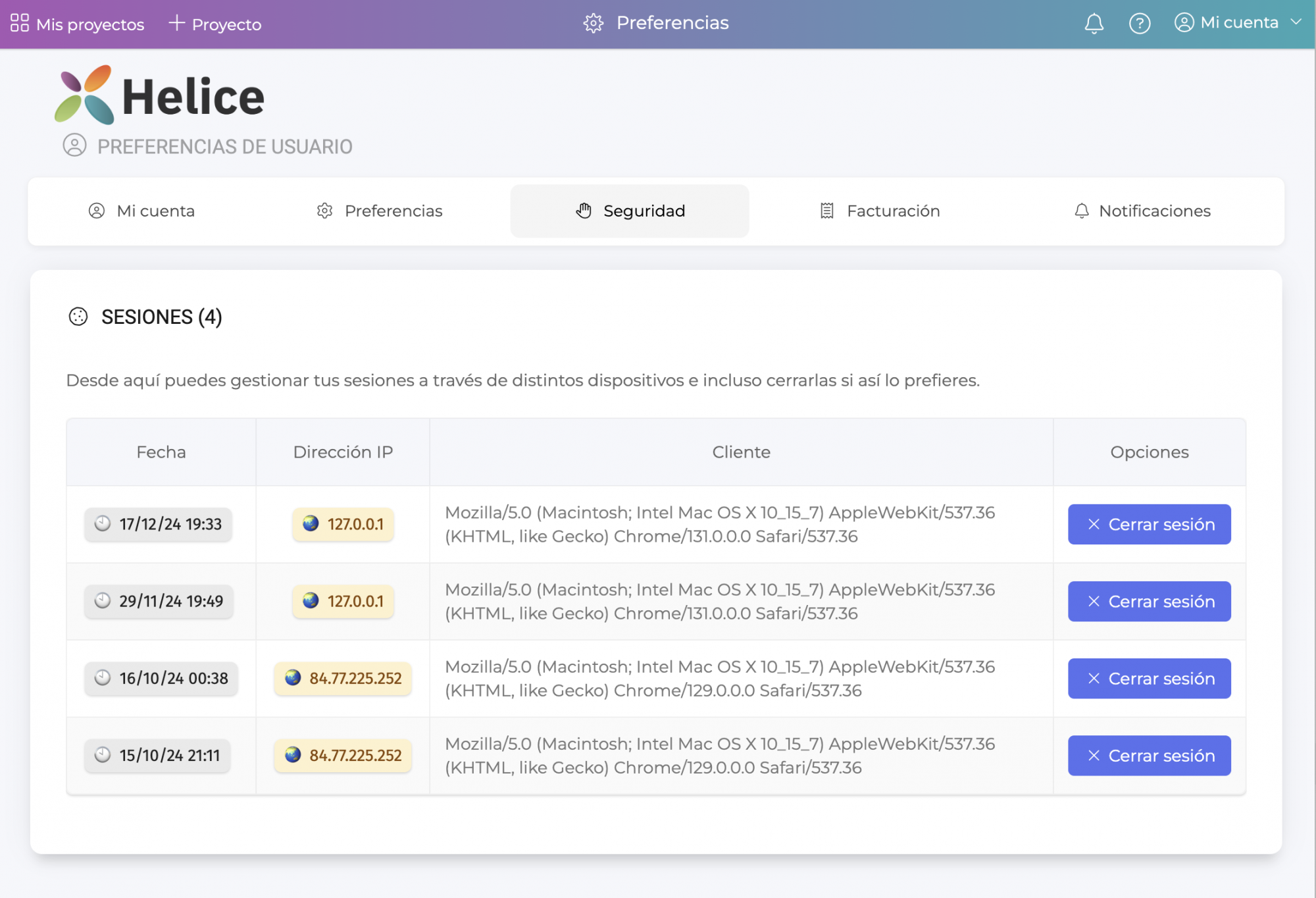Select the Seguridad tab
The height and width of the screenshot is (898, 1316).
pos(630,211)
